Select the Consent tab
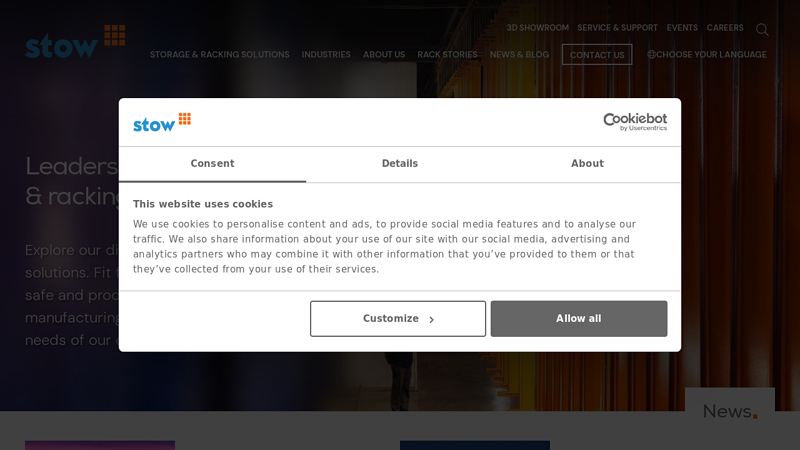The height and width of the screenshot is (450, 800). click(x=212, y=164)
